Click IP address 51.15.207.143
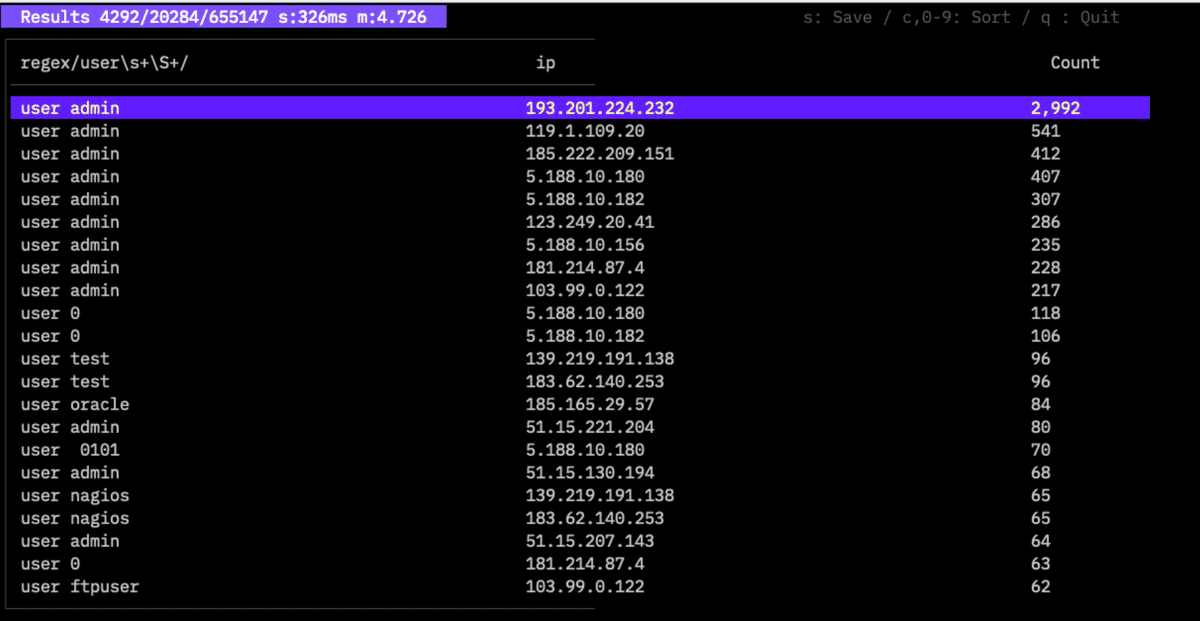This screenshot has height=621, width=1200. pos(590,541)
